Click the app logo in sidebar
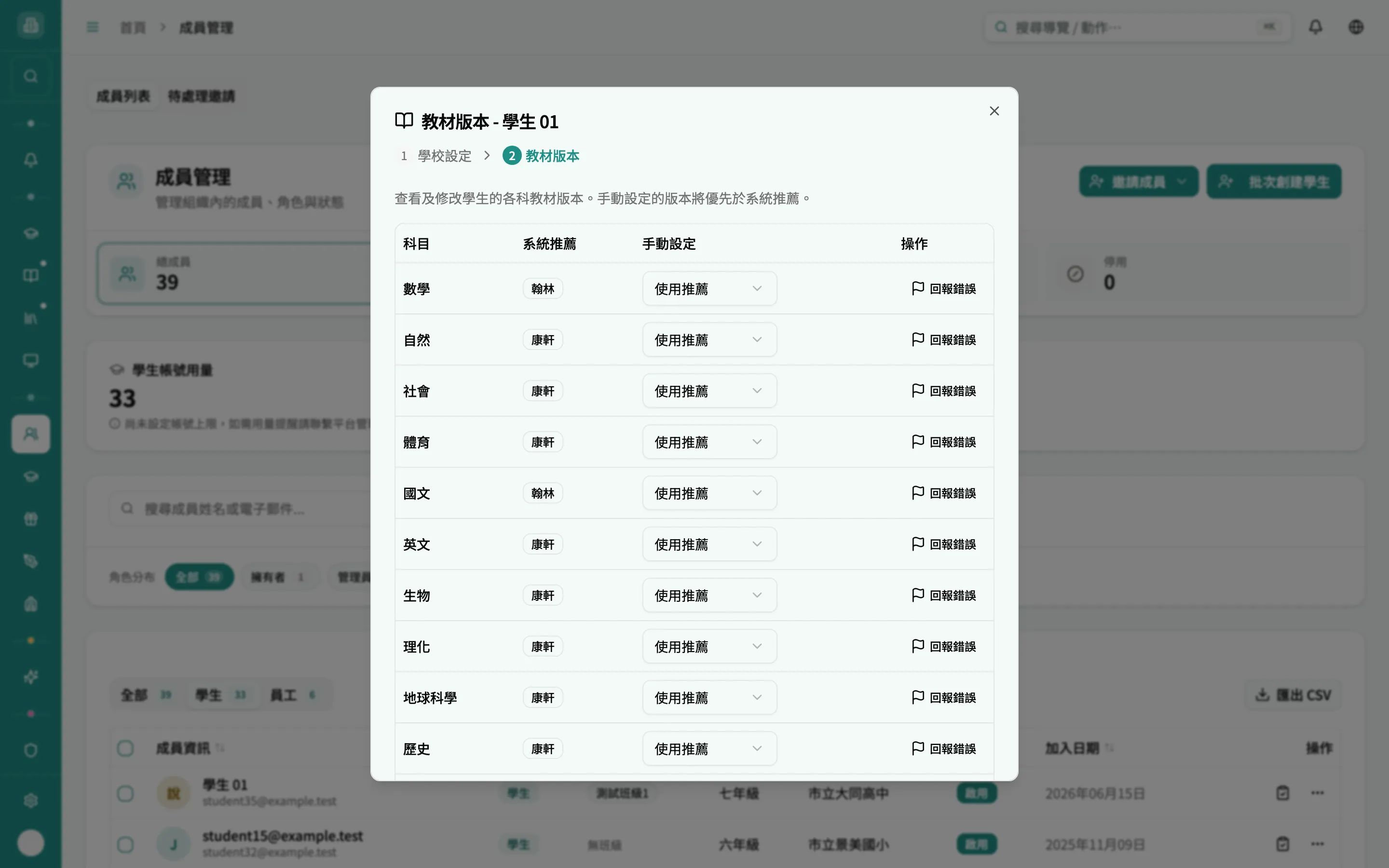The width and height of the screenshot is (1389, 868). 30,25
